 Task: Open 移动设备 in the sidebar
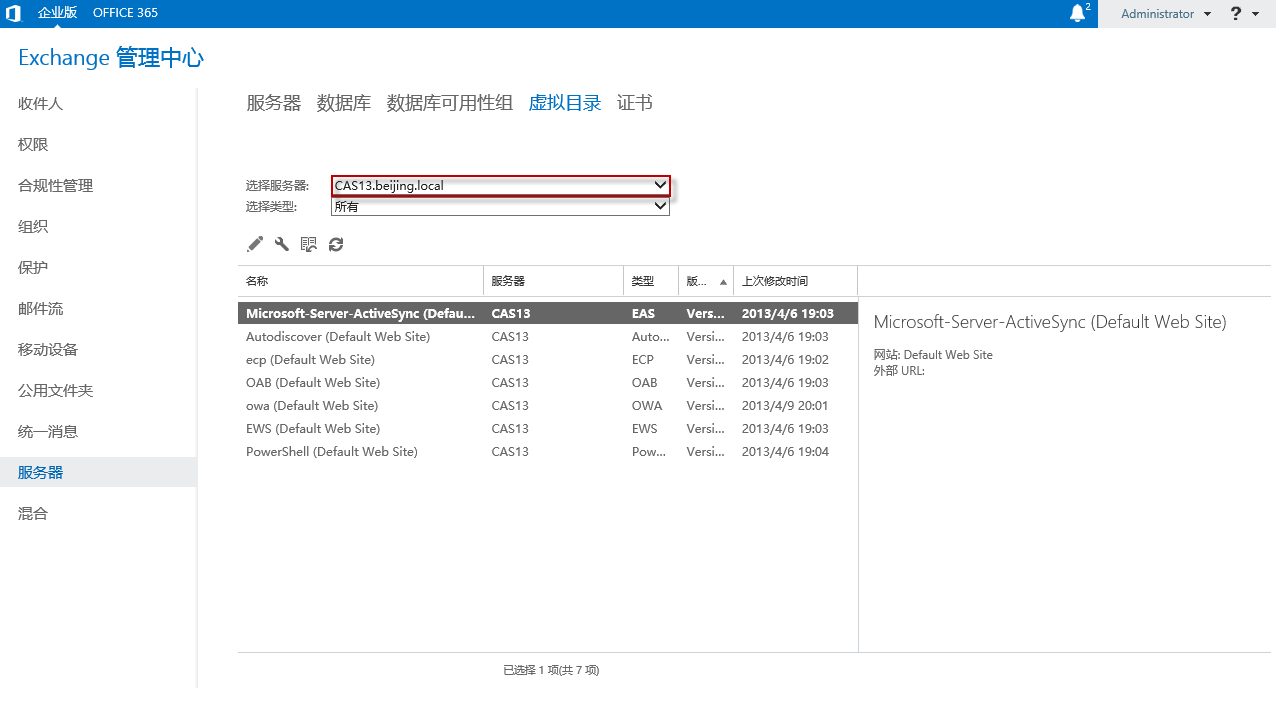[48, 350]
